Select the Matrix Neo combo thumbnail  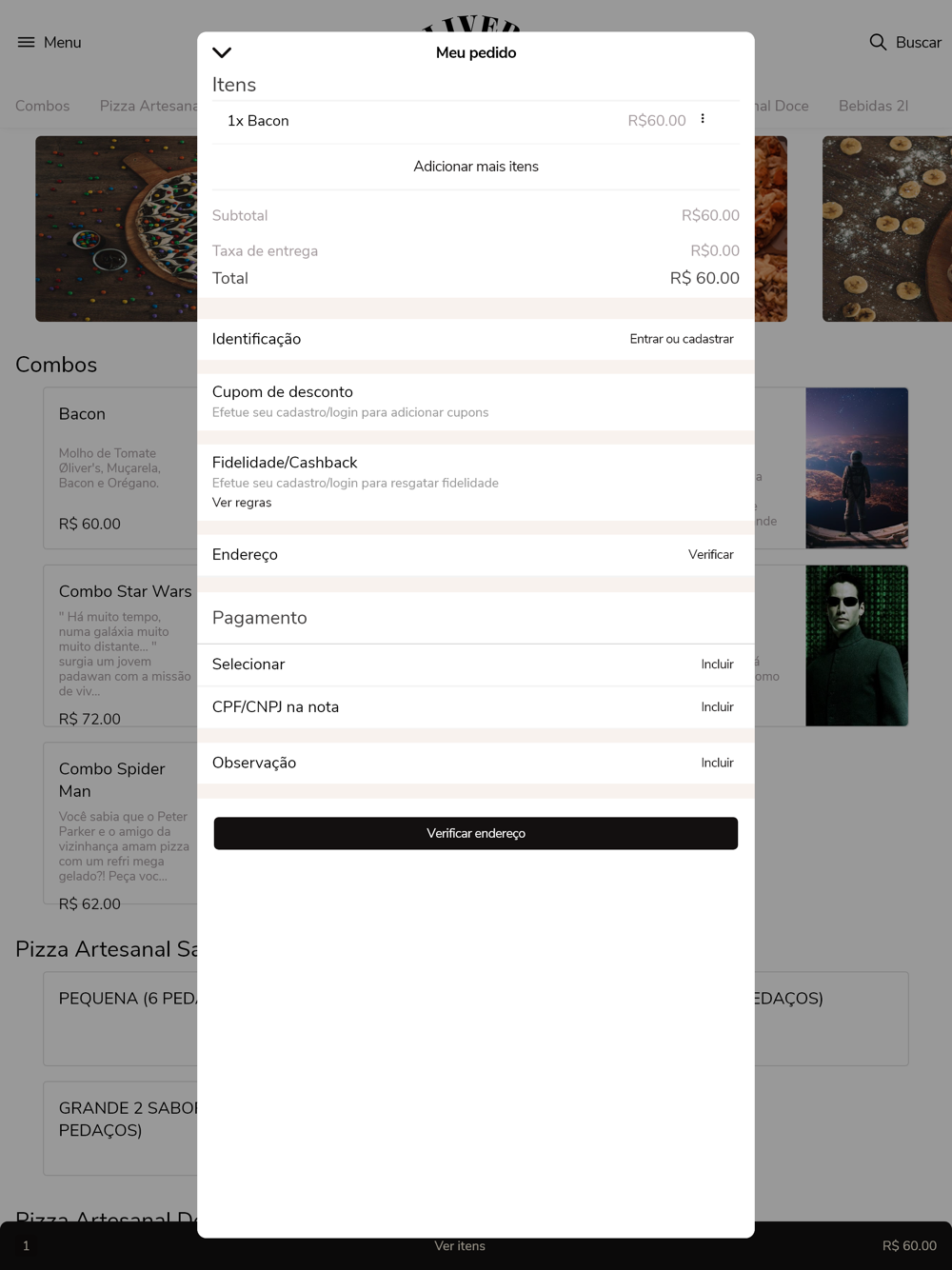[857, 645]
